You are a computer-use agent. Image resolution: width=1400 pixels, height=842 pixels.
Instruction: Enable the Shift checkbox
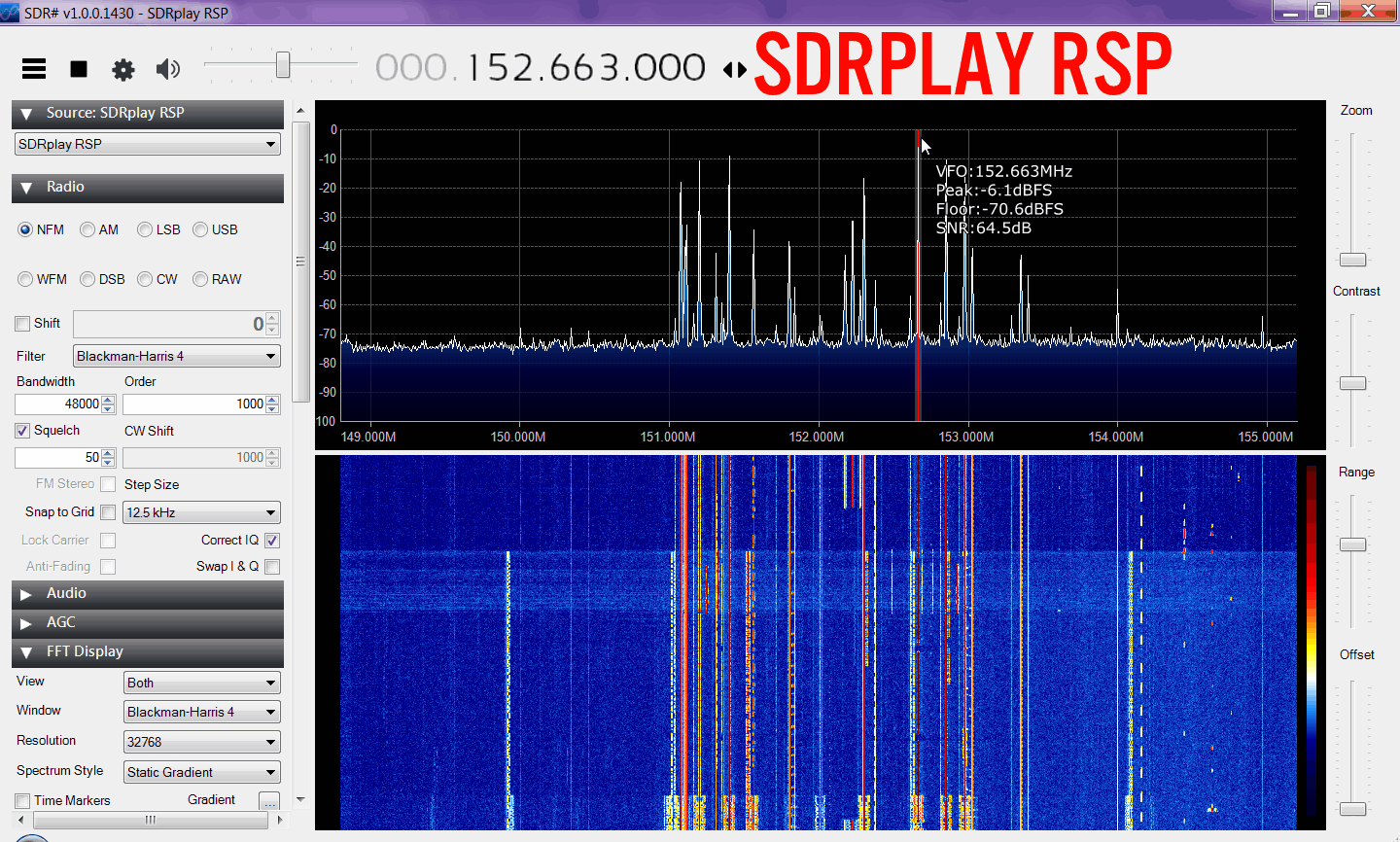tap(22, 324)
